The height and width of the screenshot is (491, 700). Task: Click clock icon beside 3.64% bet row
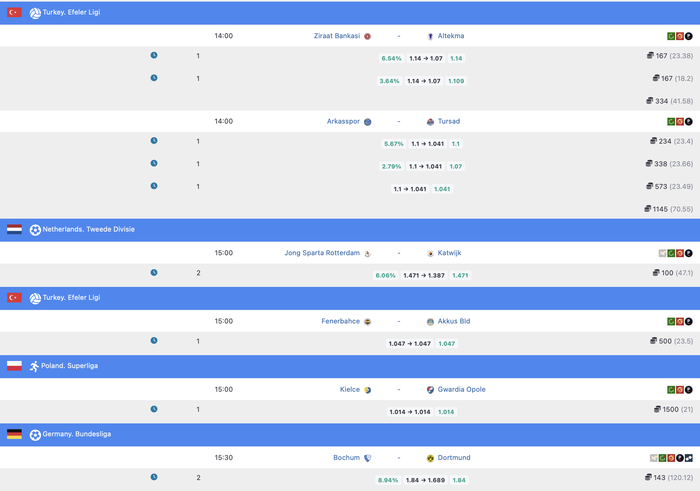pos(154,78)
